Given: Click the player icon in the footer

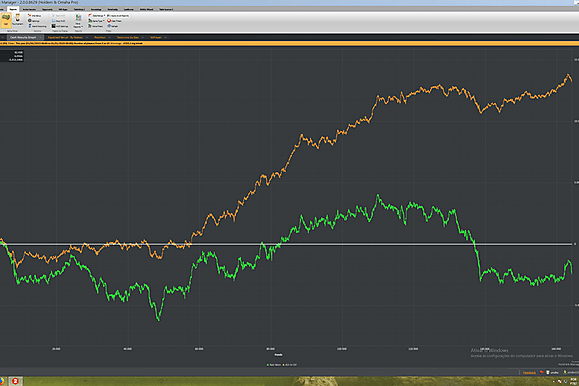Looking at the screenshot, I should 565,372.
